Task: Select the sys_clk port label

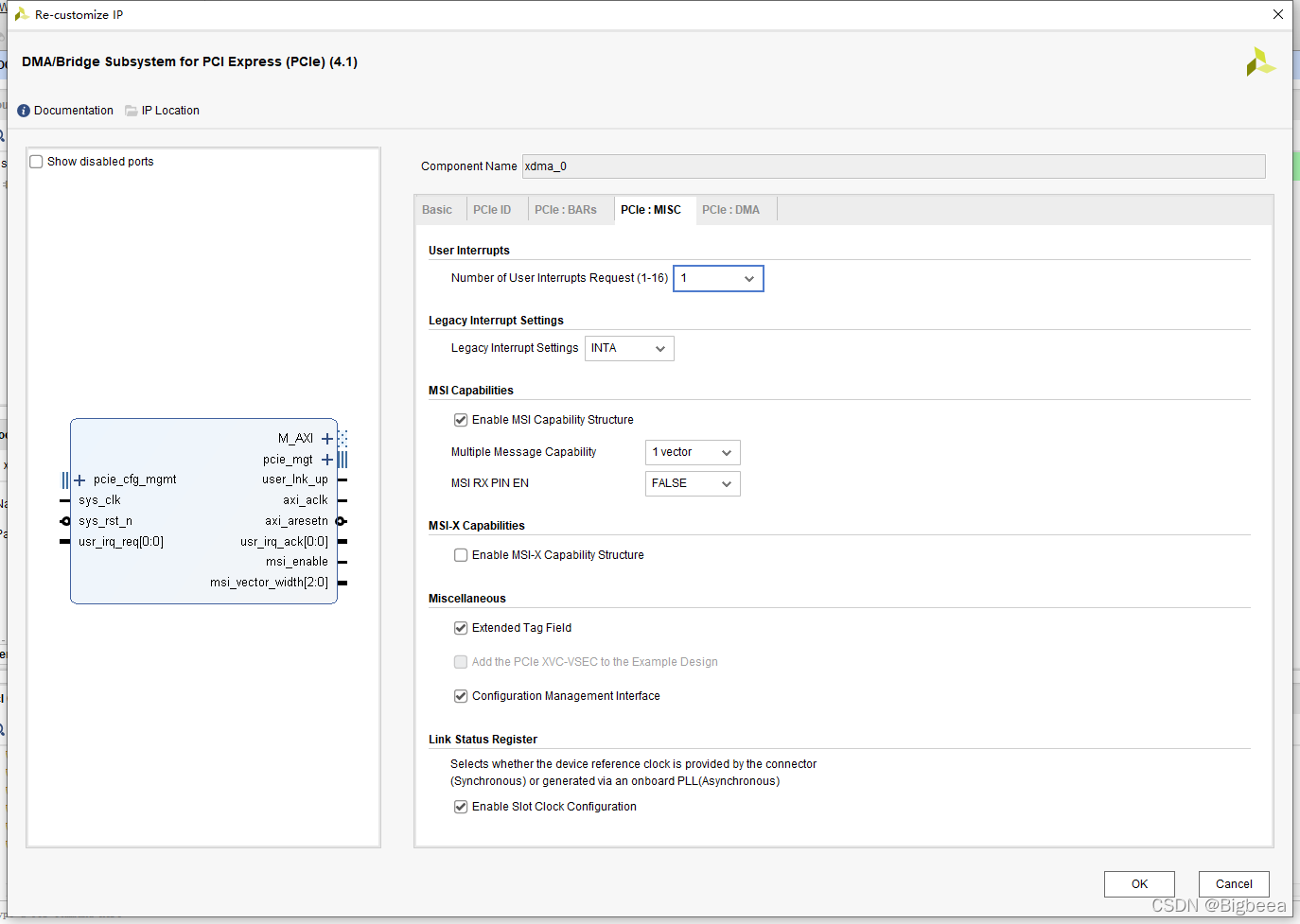Action: point(99,500)
